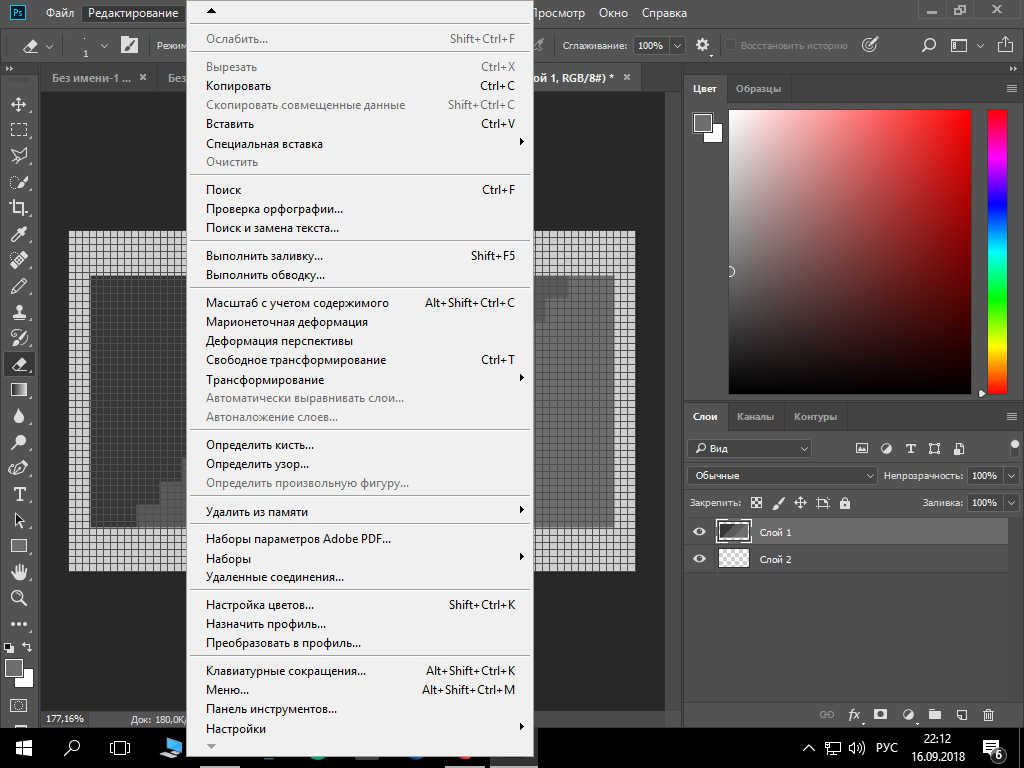Select the Horizontal Type tool
Image resolution: width=1024 pixels, height=768 pixels.
coord(18,494)
